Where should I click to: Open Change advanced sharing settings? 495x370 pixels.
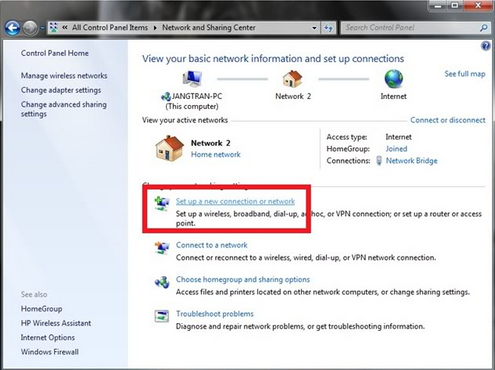(x=64, y=109)
